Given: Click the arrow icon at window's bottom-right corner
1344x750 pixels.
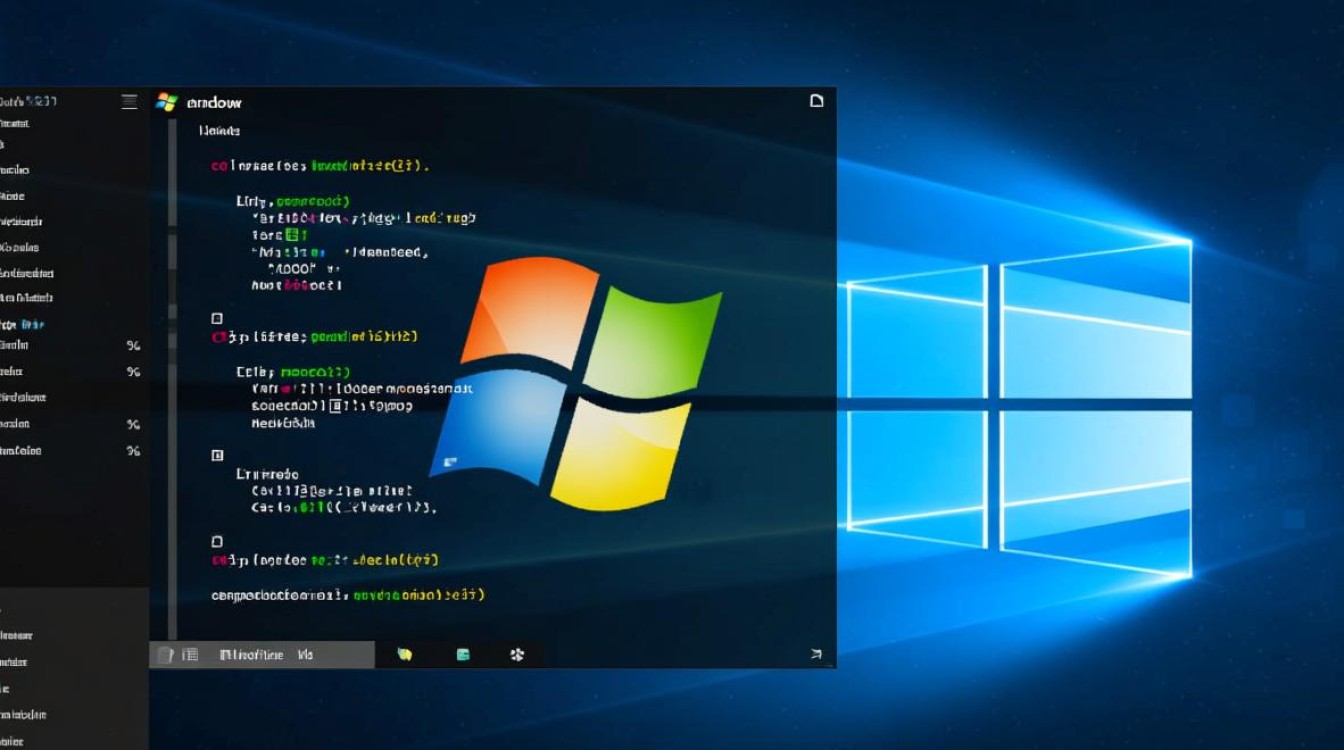Looking at the screenshot, I should point(815,655).
